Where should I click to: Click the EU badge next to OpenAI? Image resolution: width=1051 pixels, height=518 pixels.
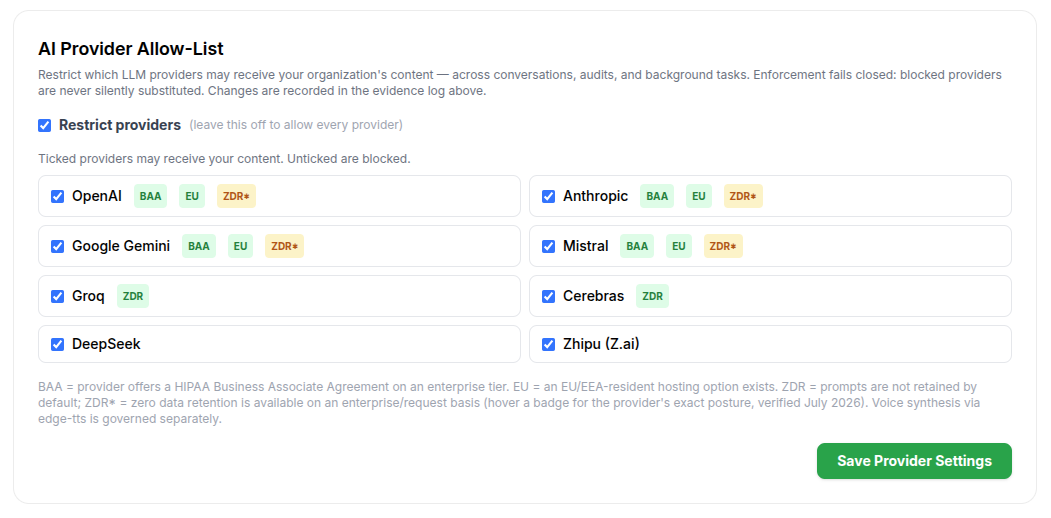(x=192, y=196)
